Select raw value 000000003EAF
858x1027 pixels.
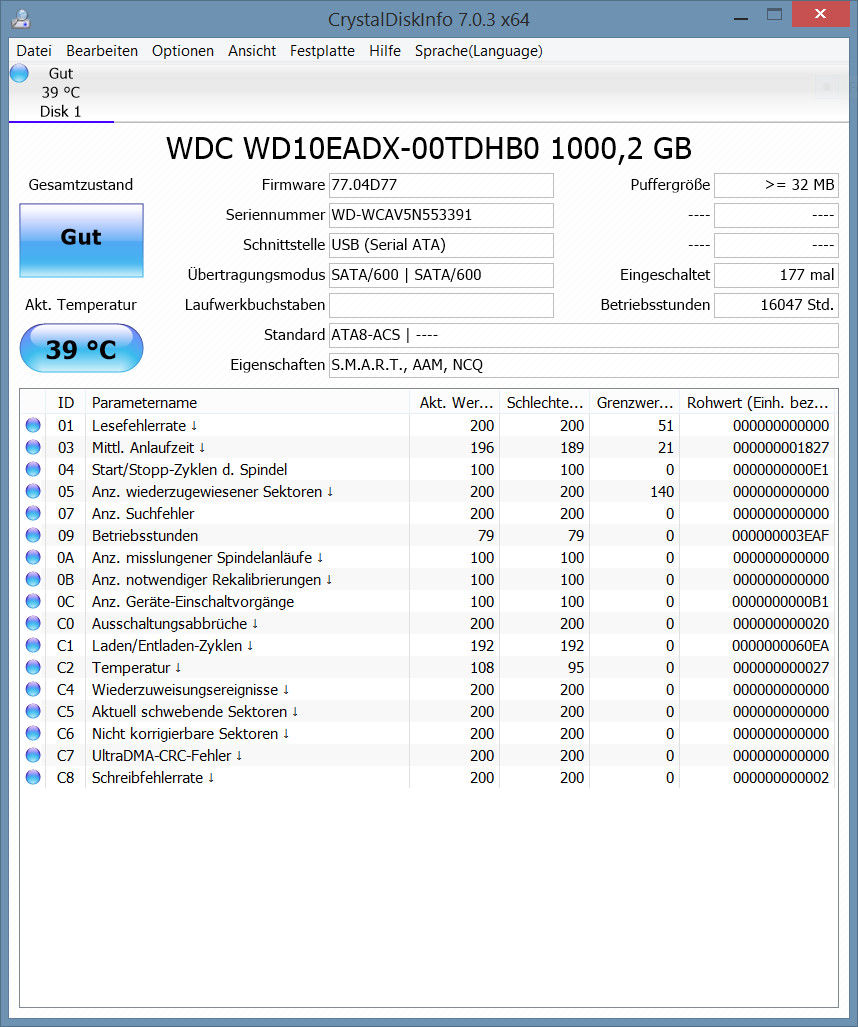(781, 536)
